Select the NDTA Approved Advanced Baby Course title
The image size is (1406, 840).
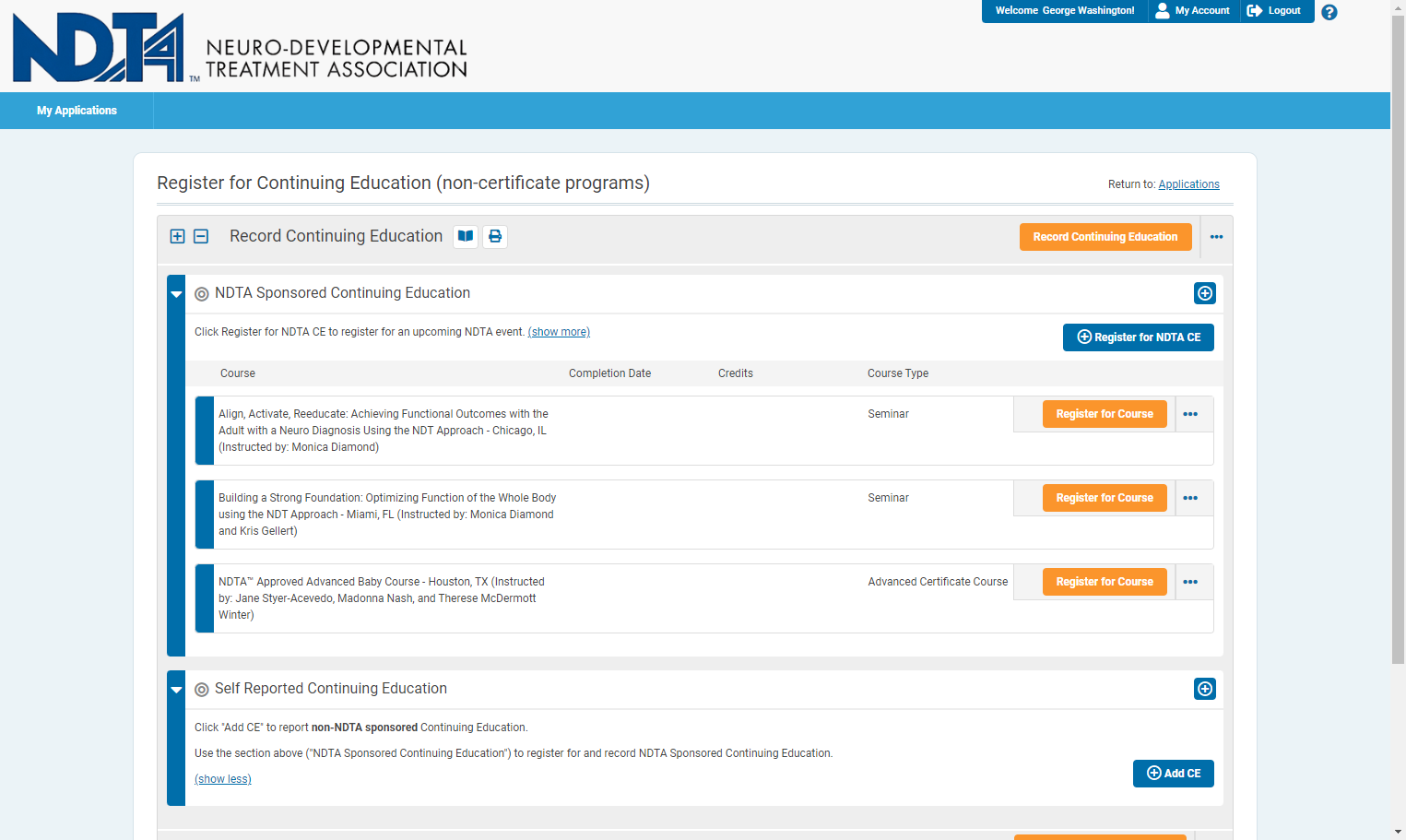tap(382, 598)
